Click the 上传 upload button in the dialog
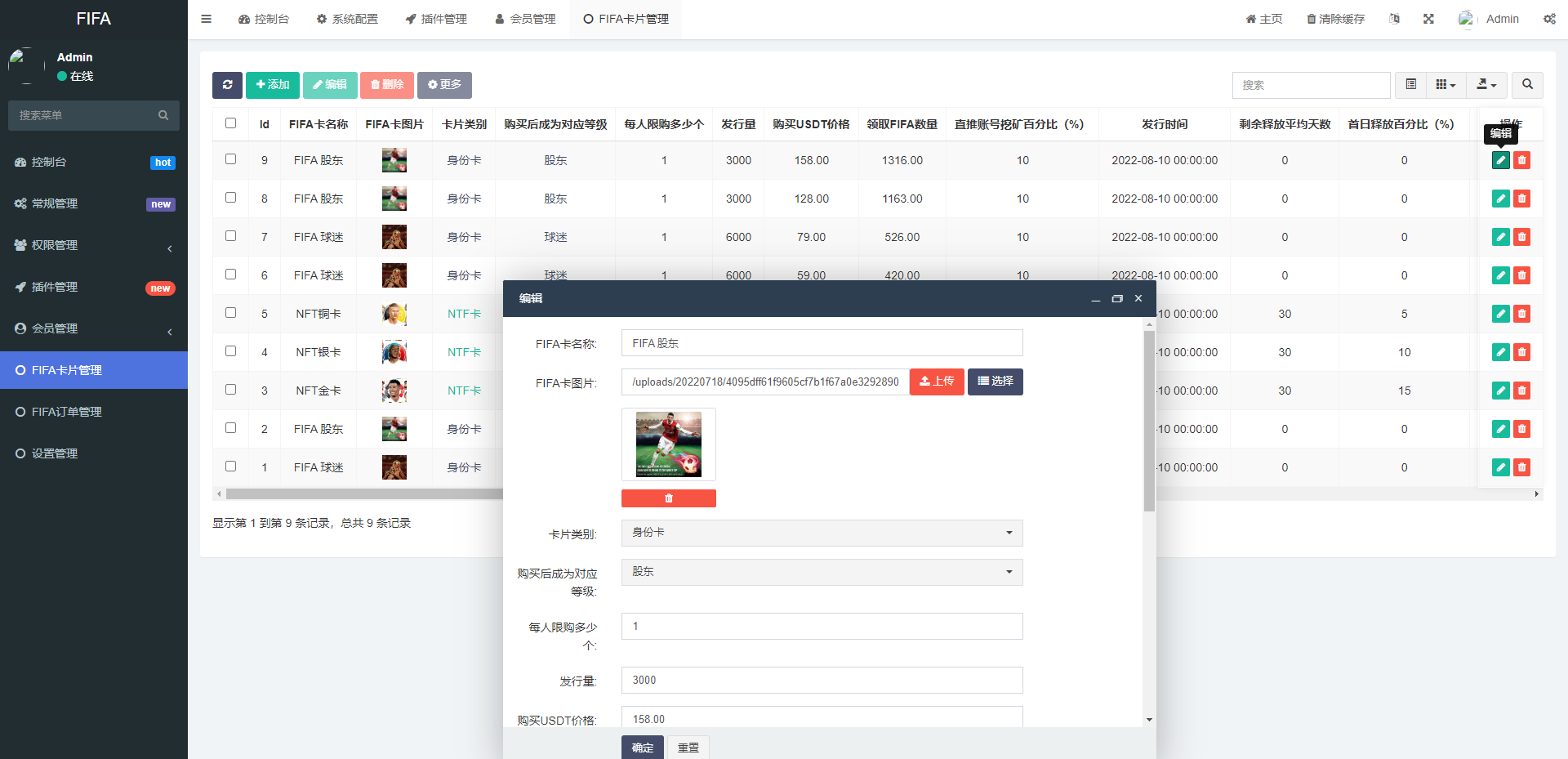 (x=937, y=382)
